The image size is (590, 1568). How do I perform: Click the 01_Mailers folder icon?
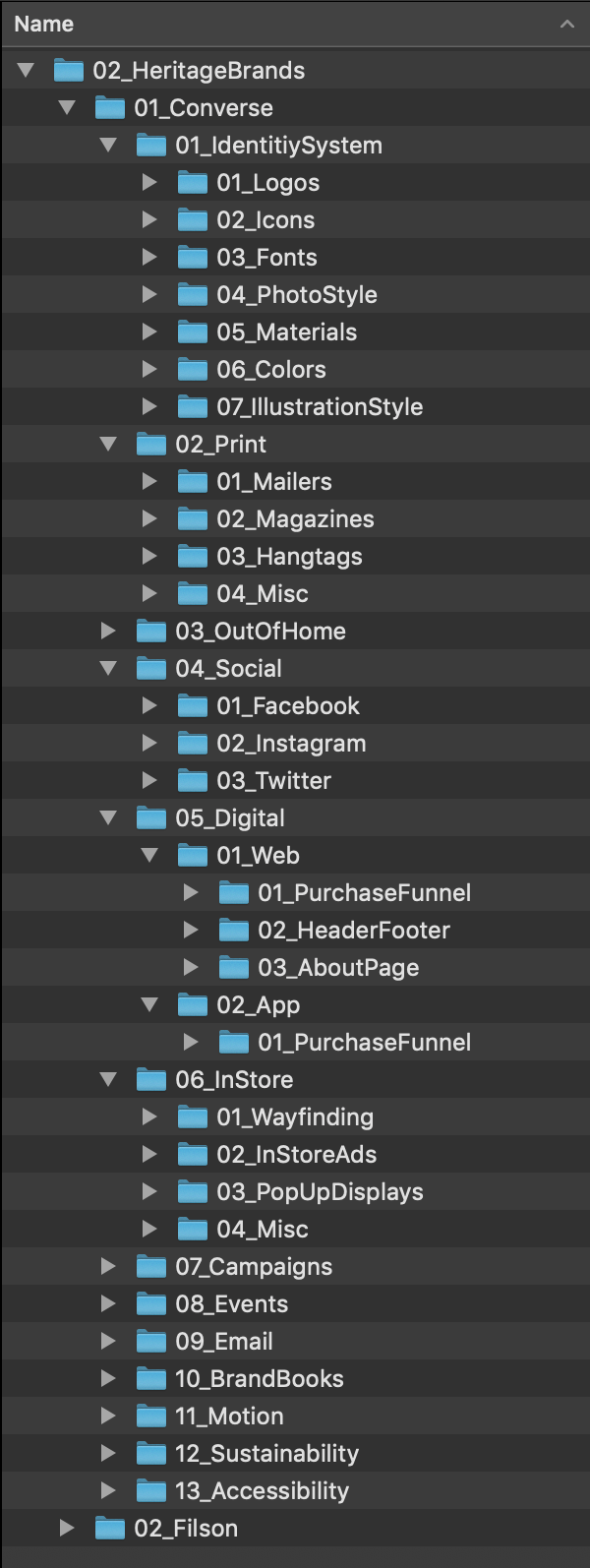point(193,481)
